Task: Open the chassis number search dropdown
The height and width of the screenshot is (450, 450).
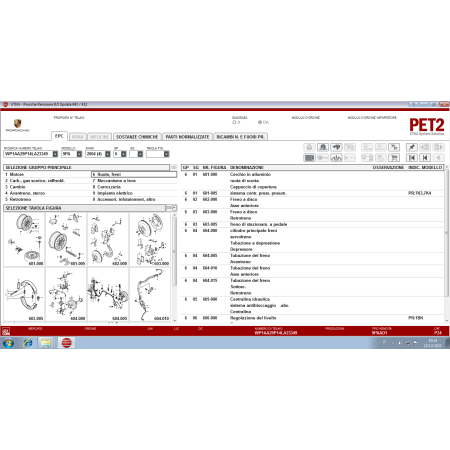Action: [55, 154]
